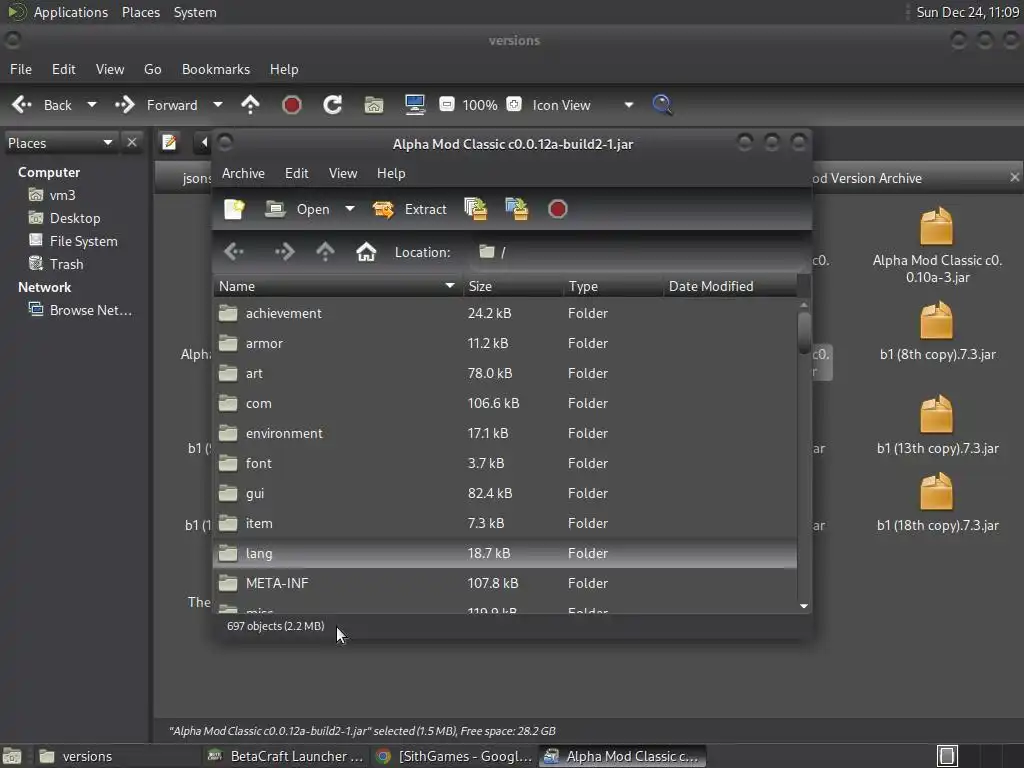Screen dimensions: 1024x768
Task: Go forward in the archive location bar
Action: (x=284, y=251)
